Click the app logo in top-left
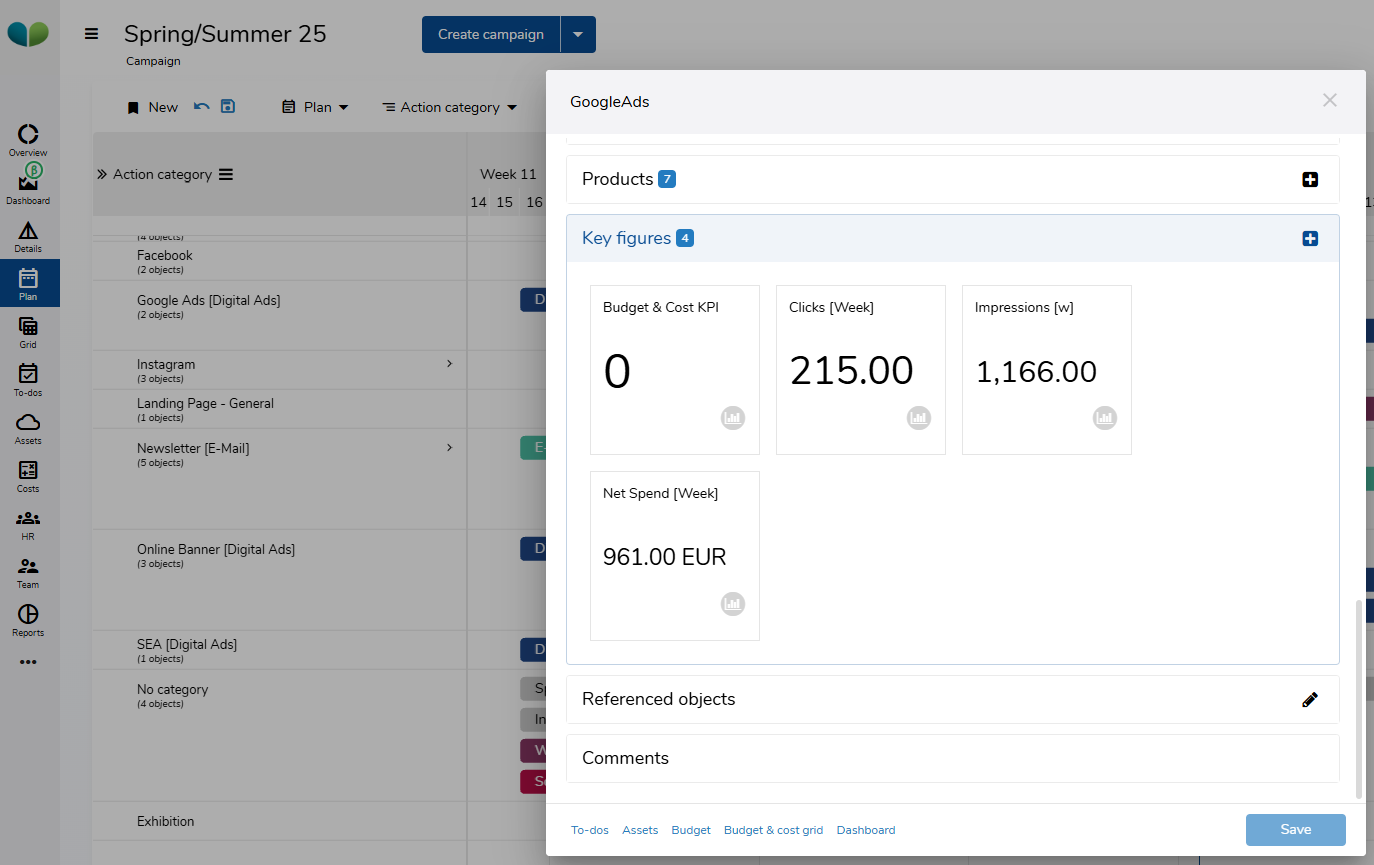1374x865 pixels. (x=28, y=34)
